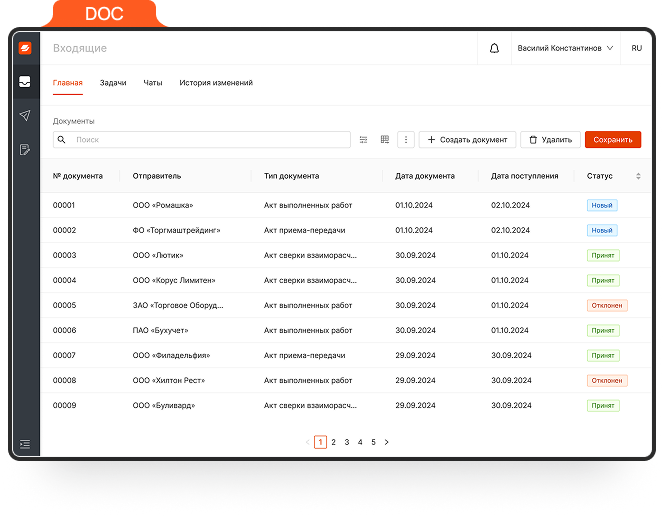664x517 pixels.
Task: Select document number 00008
Action: (x=64, y=380)
